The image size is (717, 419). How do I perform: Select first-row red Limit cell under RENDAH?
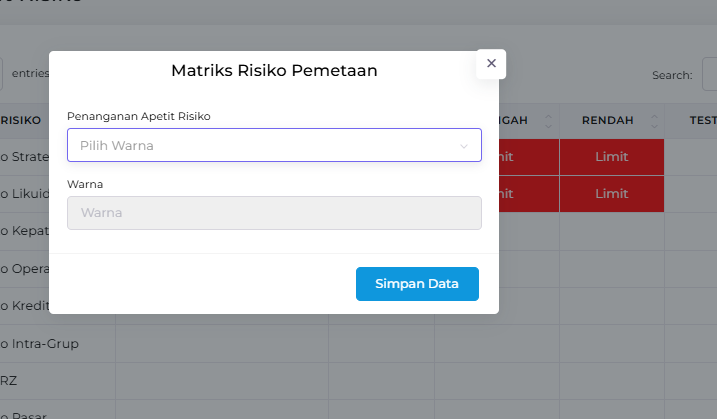tap(611, 157)
